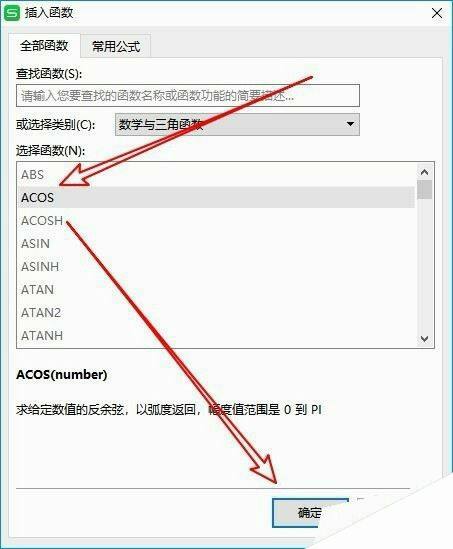This screenshot has height=549, width=453.
Task: Click the function list scrollbar track below thumb
Action: pyautogui.click(x=424, y=265)
